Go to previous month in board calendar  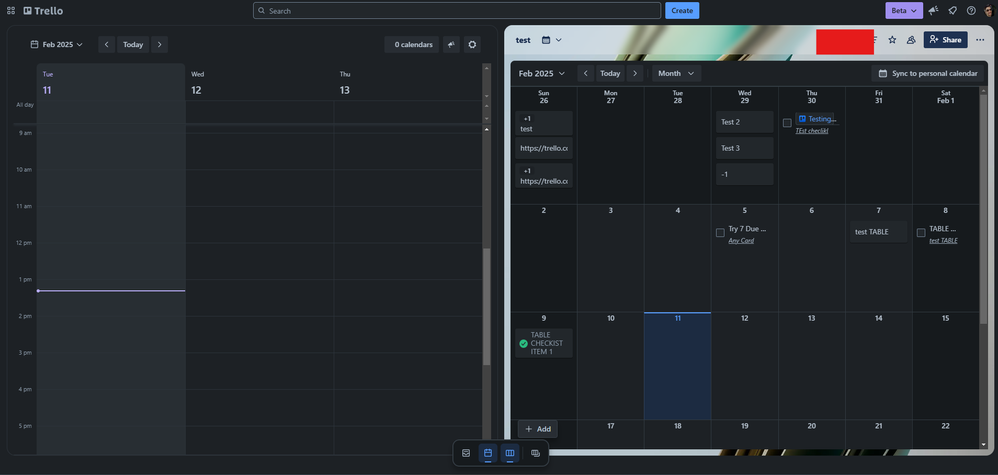point(586,73)
